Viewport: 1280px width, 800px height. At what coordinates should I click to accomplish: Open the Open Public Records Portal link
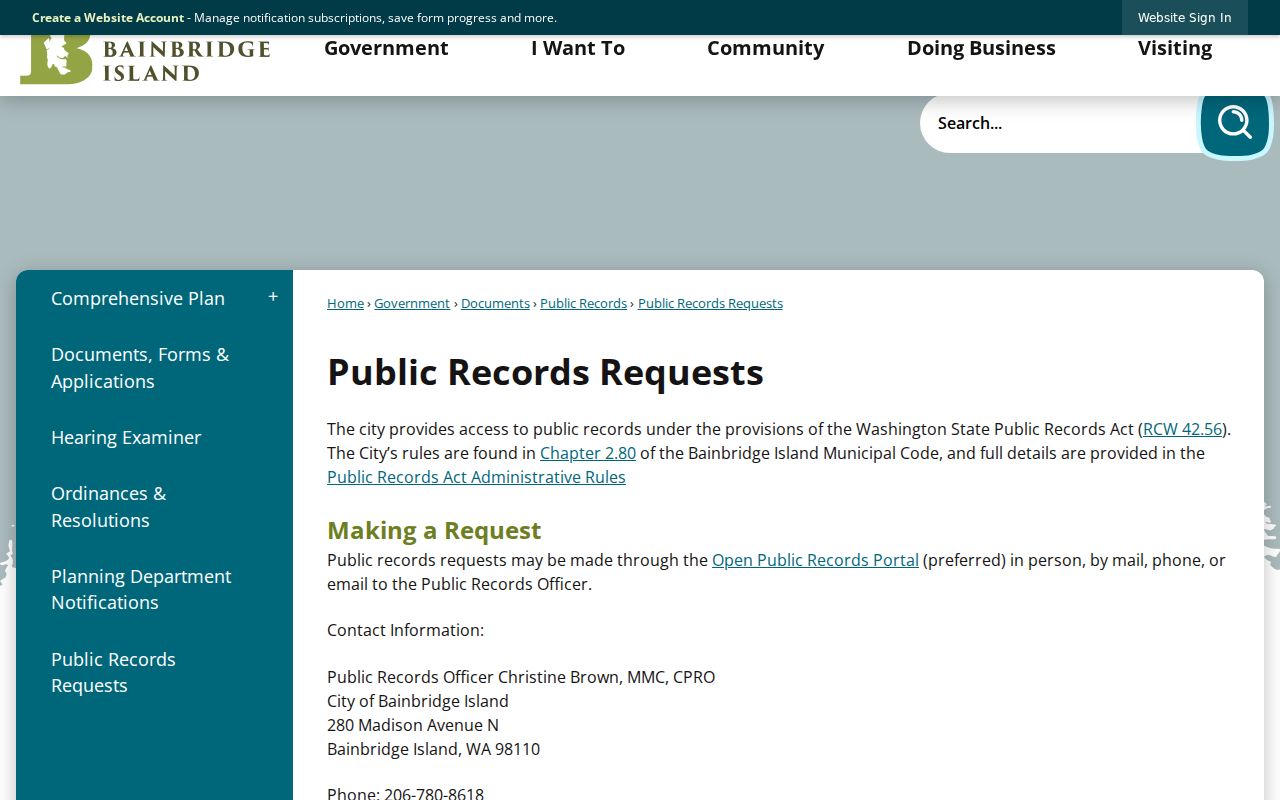pyautogui.click(x=815, y=560)
